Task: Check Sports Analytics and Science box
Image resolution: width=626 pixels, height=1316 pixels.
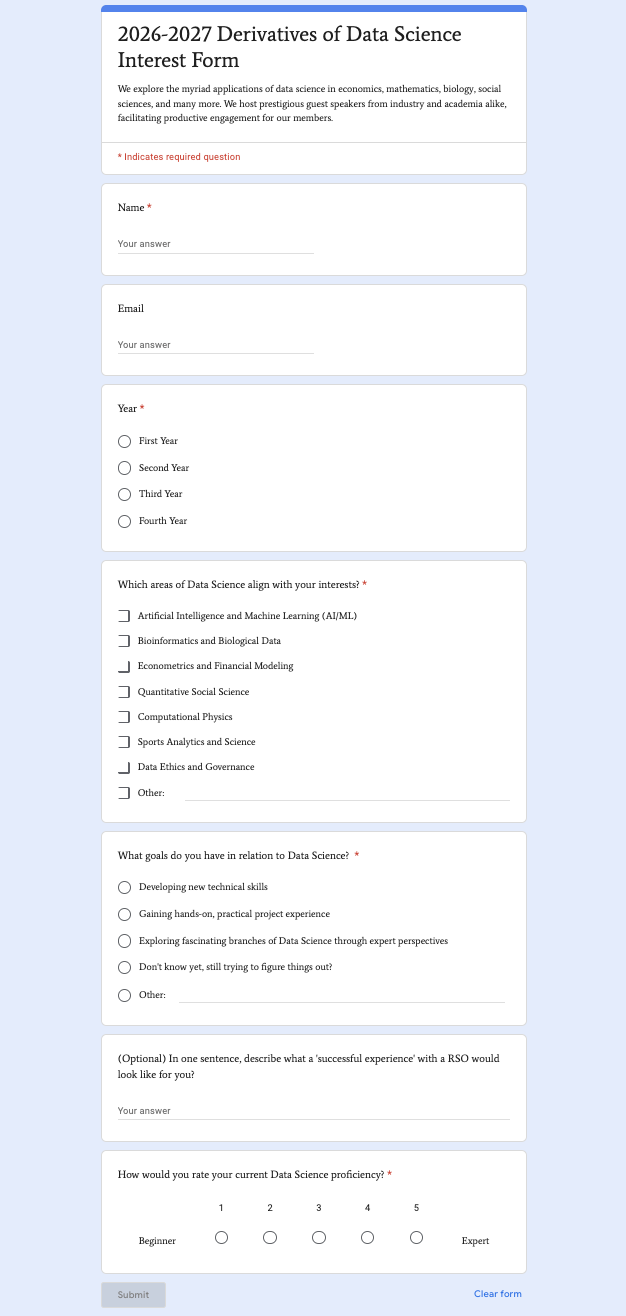Action: pos(124,742)
